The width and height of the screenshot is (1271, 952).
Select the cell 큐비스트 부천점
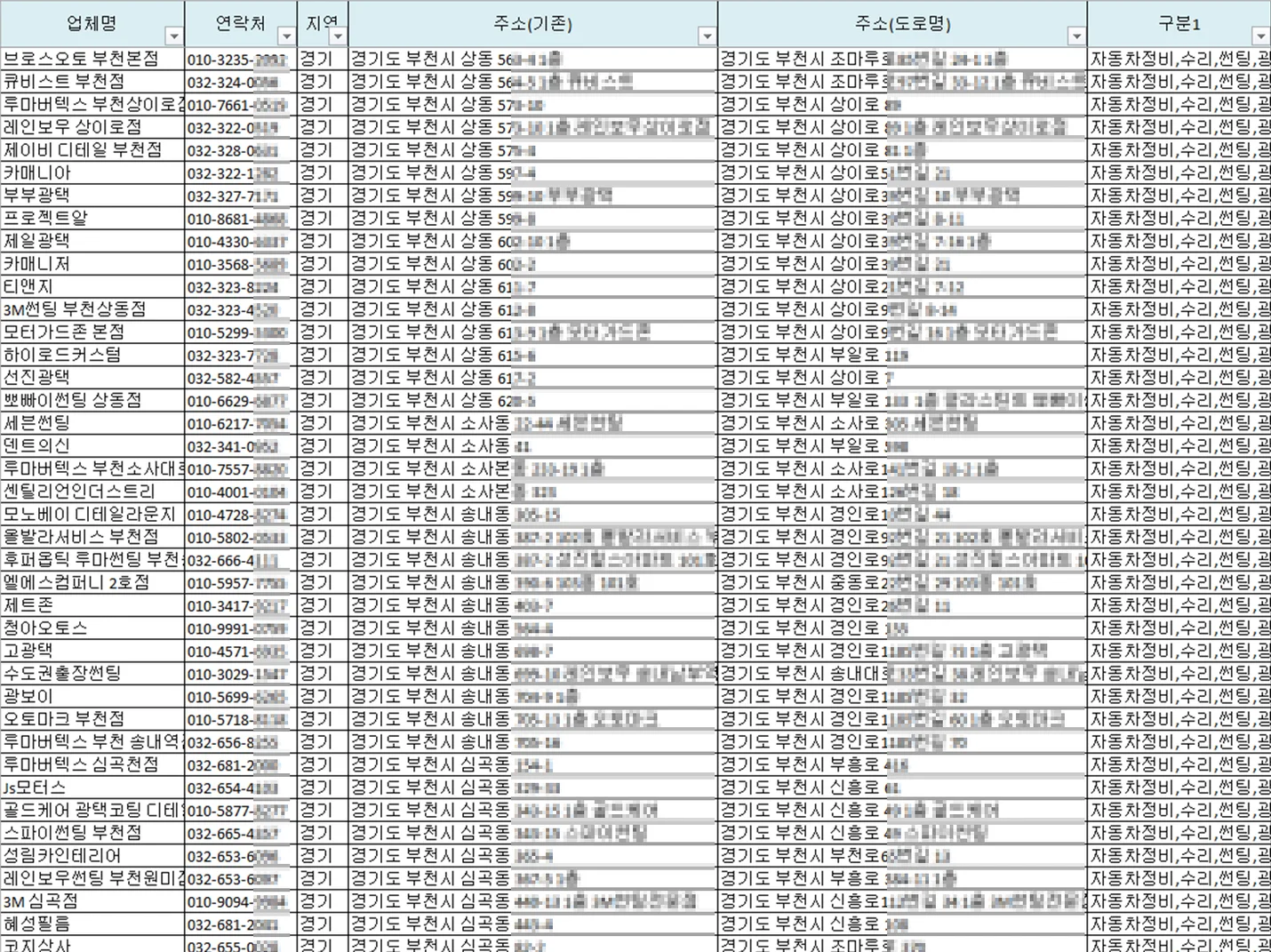92,82
